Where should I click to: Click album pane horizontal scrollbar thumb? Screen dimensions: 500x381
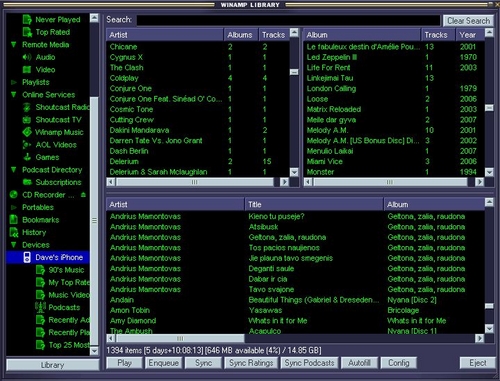[x=390, y=182]
